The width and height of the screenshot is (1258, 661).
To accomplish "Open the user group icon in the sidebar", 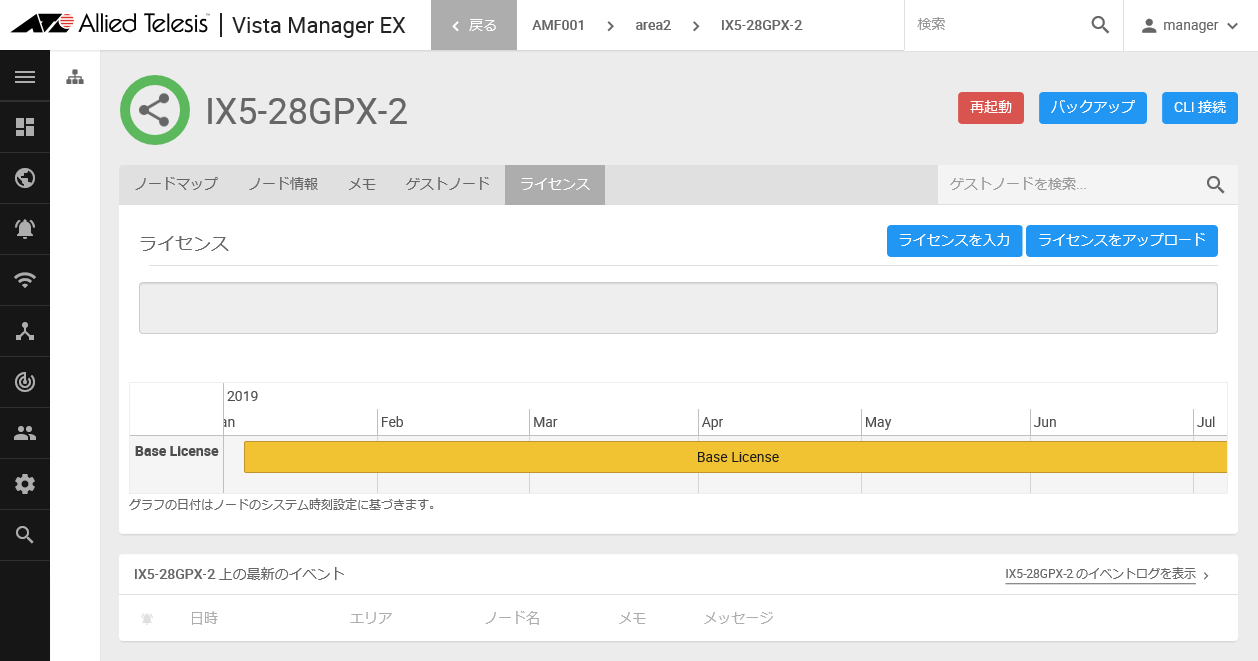I will [x=25, y=433].
